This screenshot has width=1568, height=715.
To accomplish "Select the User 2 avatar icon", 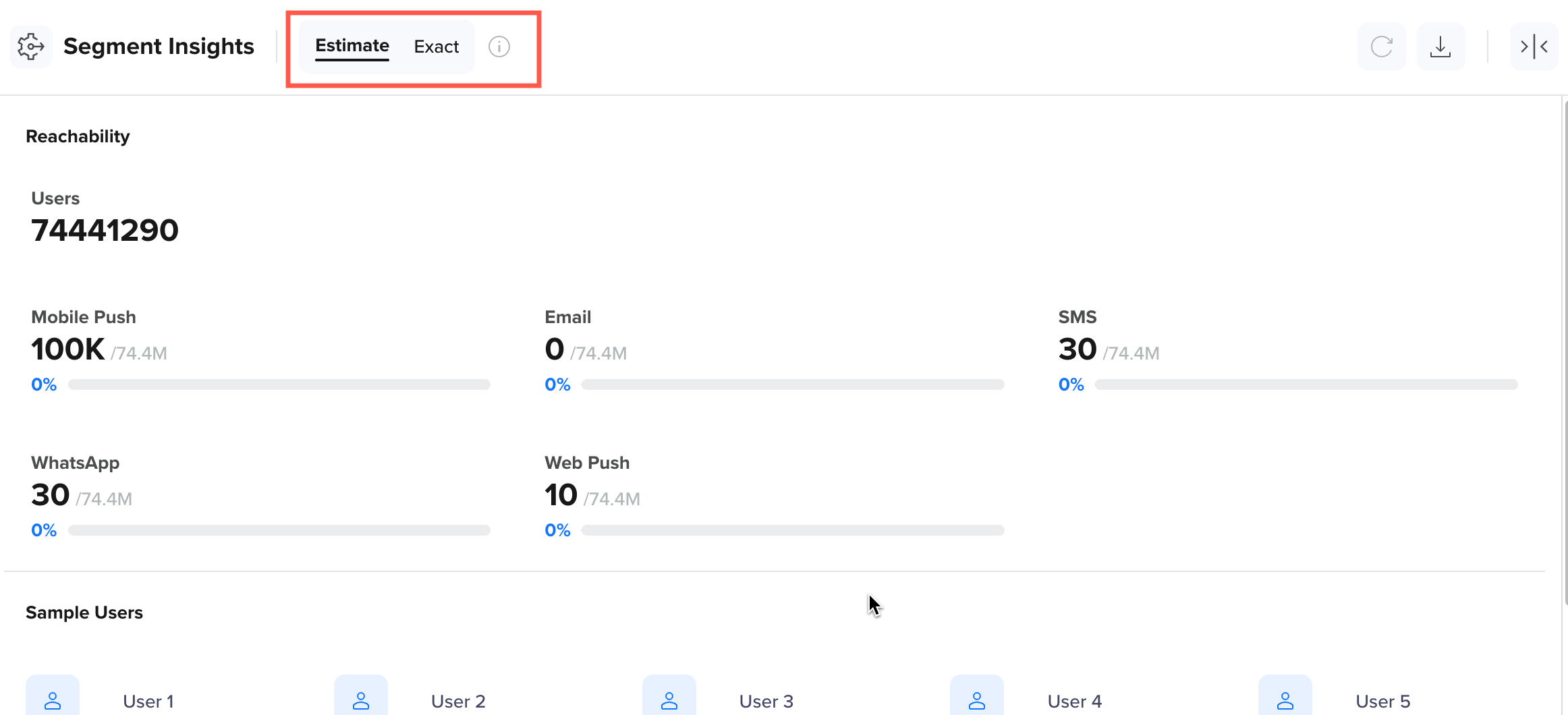I will (x=361, y=699).
